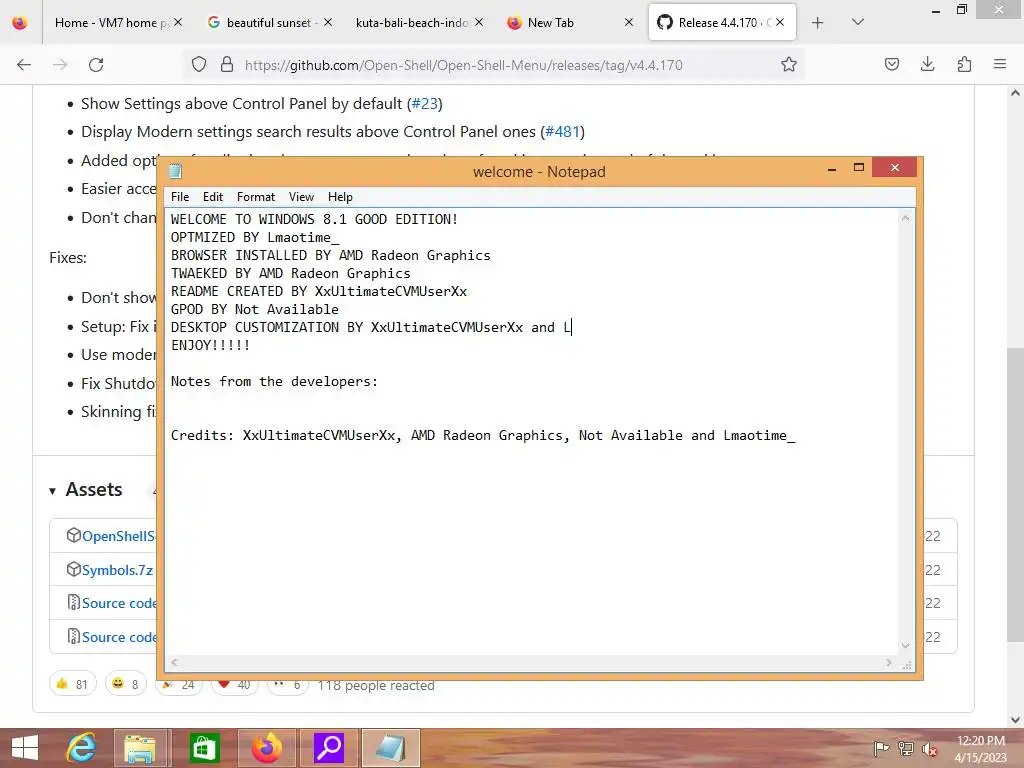Close the welcome Notepad window
The height and width of the screenshot is (768, 1024).
click(x=895, y=168)
